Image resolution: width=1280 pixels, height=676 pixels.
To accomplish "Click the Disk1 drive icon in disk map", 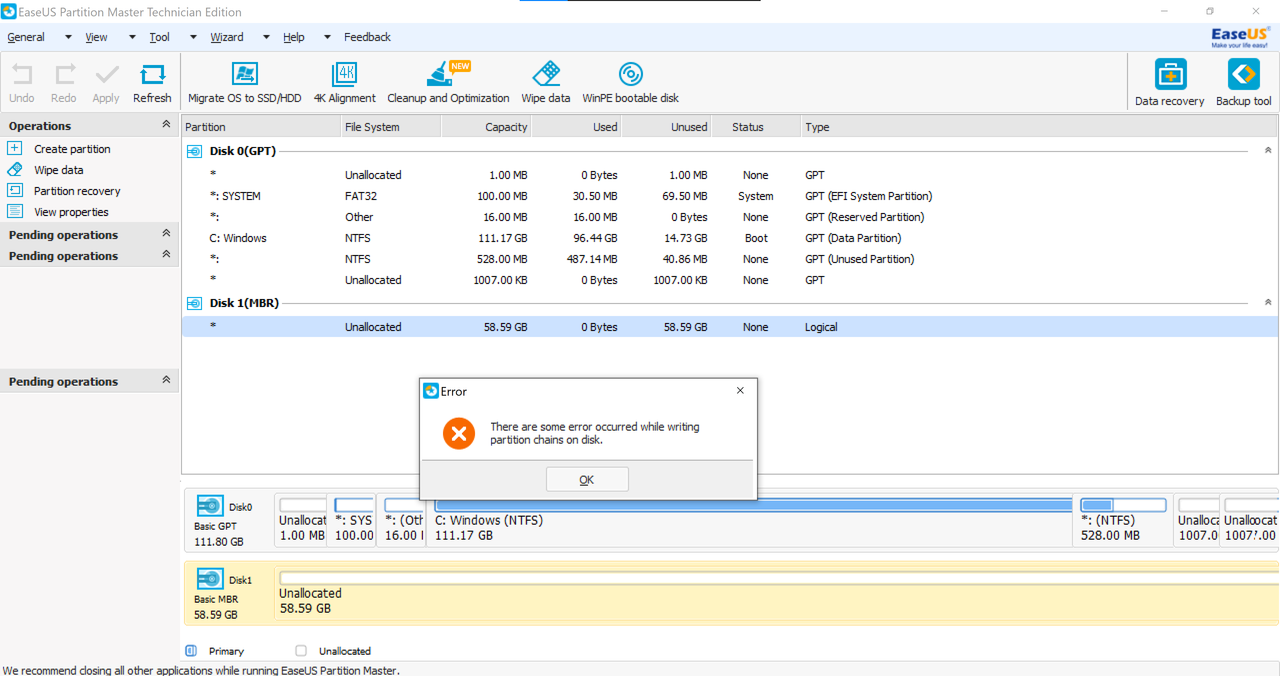I will coord(210,579).
